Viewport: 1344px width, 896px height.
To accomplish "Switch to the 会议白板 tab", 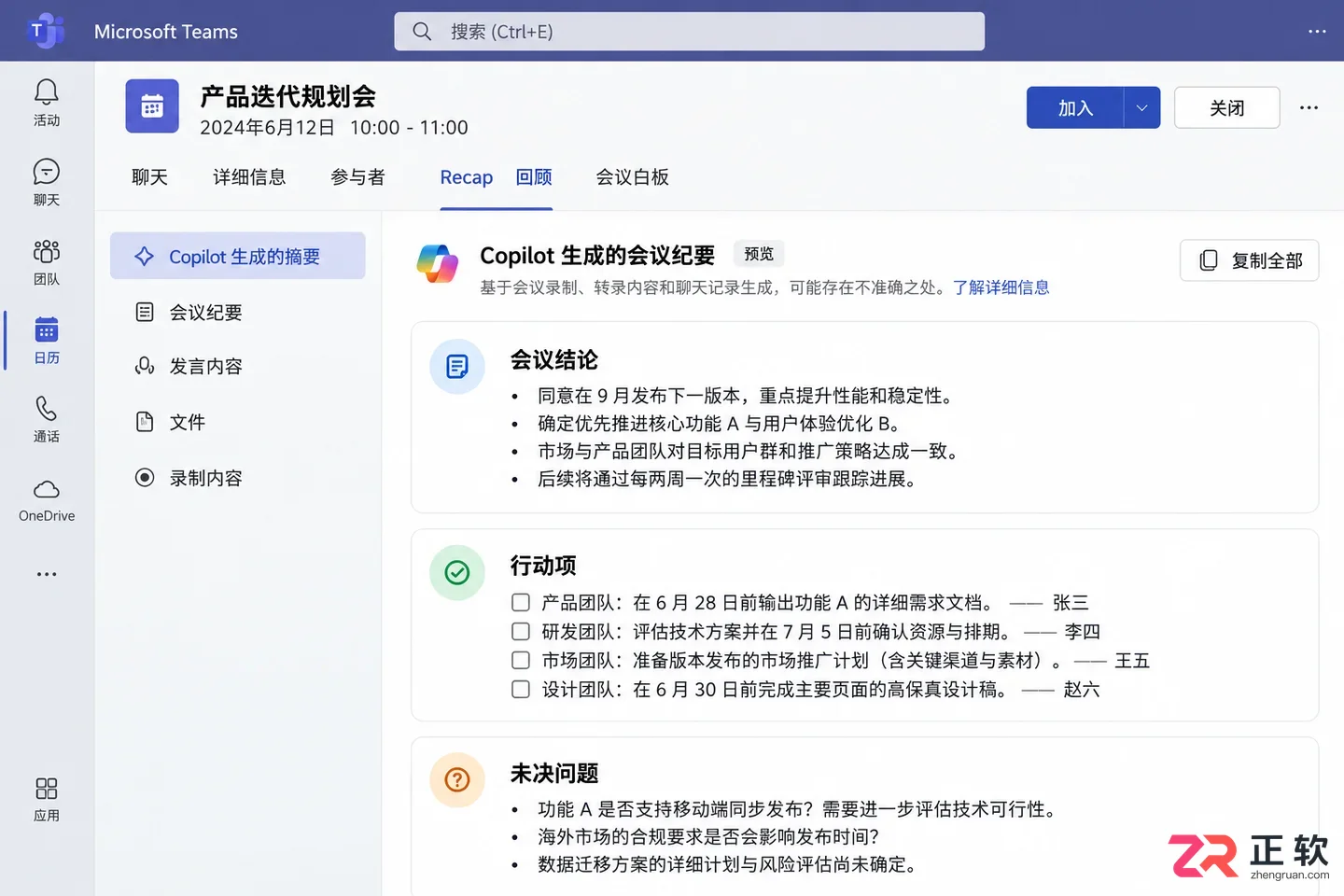I will tap(632, 177).
